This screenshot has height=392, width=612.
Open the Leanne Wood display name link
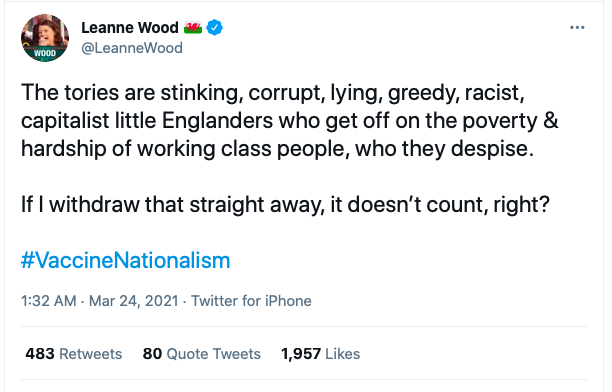pyautogui.click(x=130, y=27)
